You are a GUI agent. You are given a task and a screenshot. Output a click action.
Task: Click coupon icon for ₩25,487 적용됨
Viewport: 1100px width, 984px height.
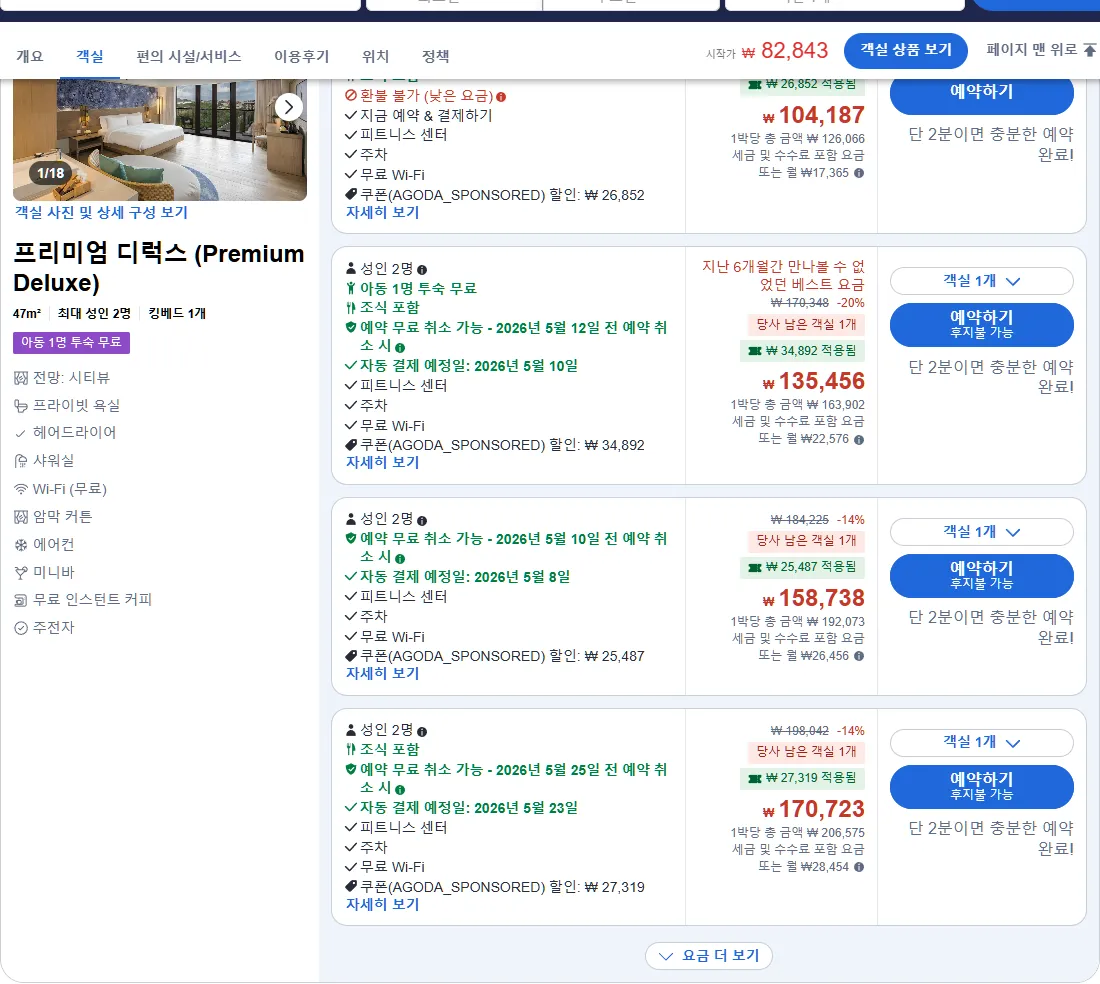click(755, 567)
